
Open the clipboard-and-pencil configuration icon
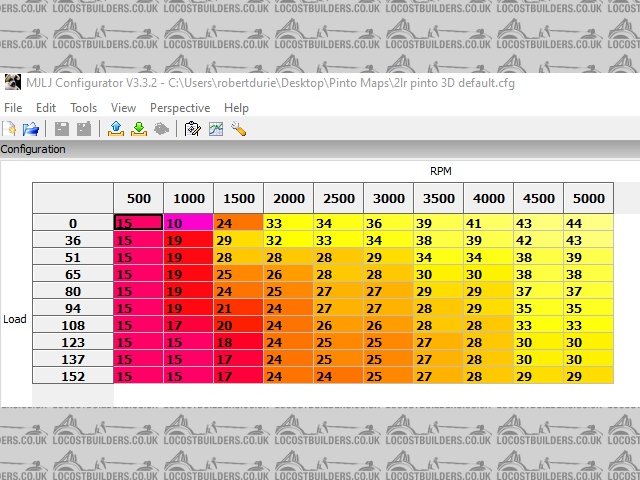point(193,129)
